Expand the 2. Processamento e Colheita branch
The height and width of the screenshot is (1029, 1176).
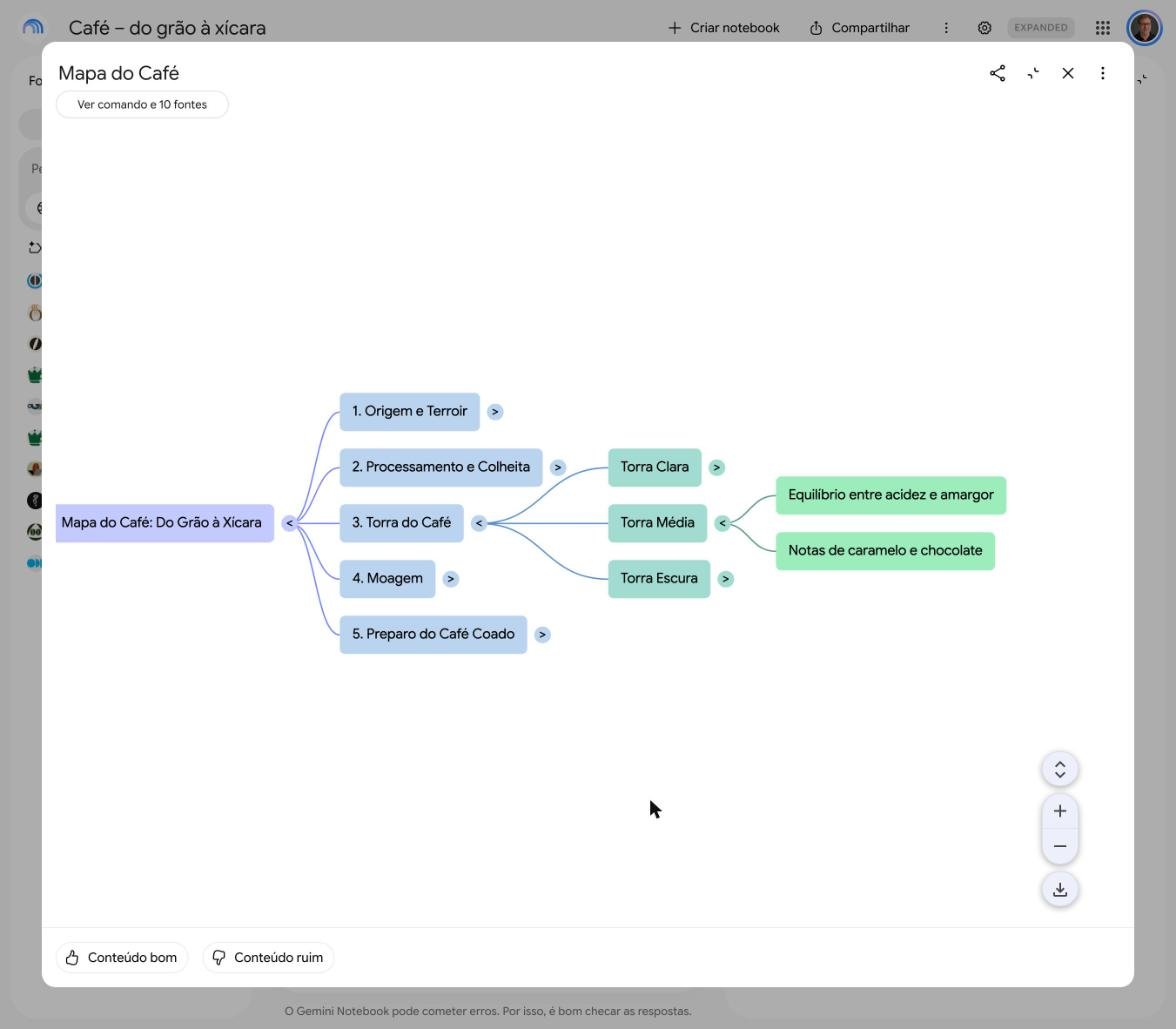(557, 467)
